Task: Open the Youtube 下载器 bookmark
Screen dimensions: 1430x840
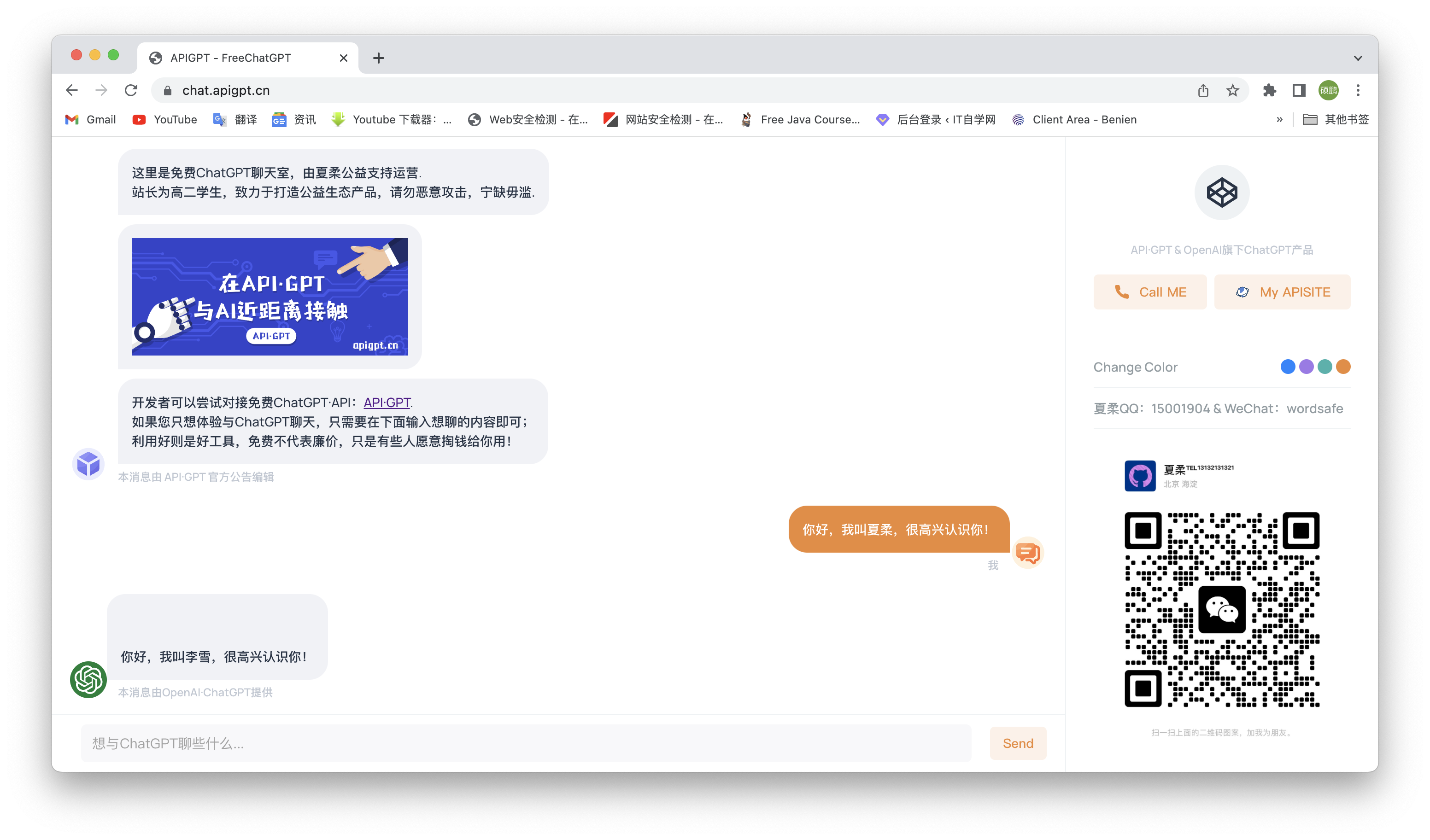Action: (x=392, y=120)
